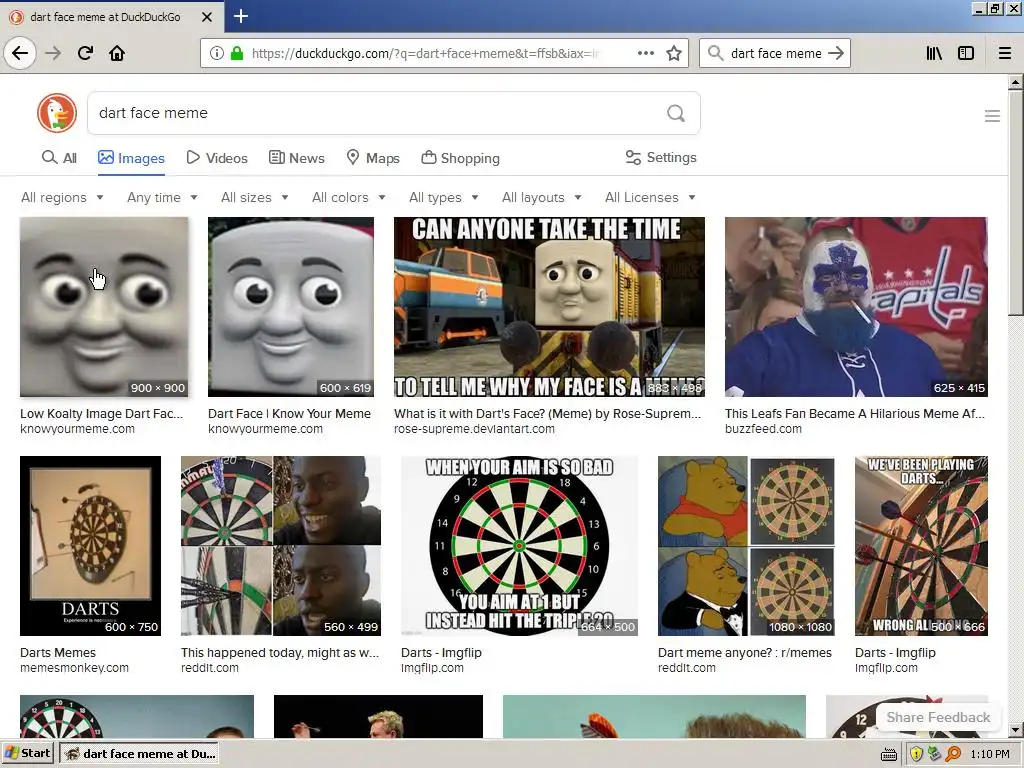Expand the All types filter

point(443,197)
